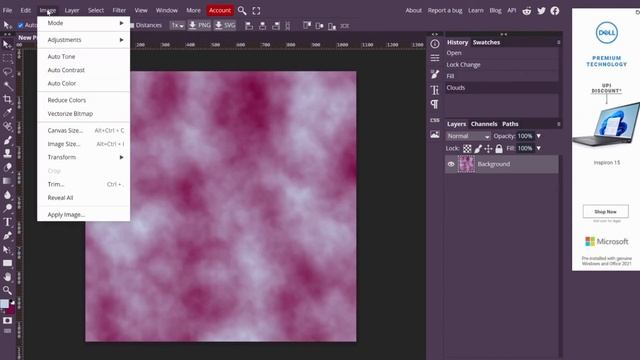640x360 pixels.
Task: Export as PNG button
Action: pyautogui.click(x=200, y=25)
